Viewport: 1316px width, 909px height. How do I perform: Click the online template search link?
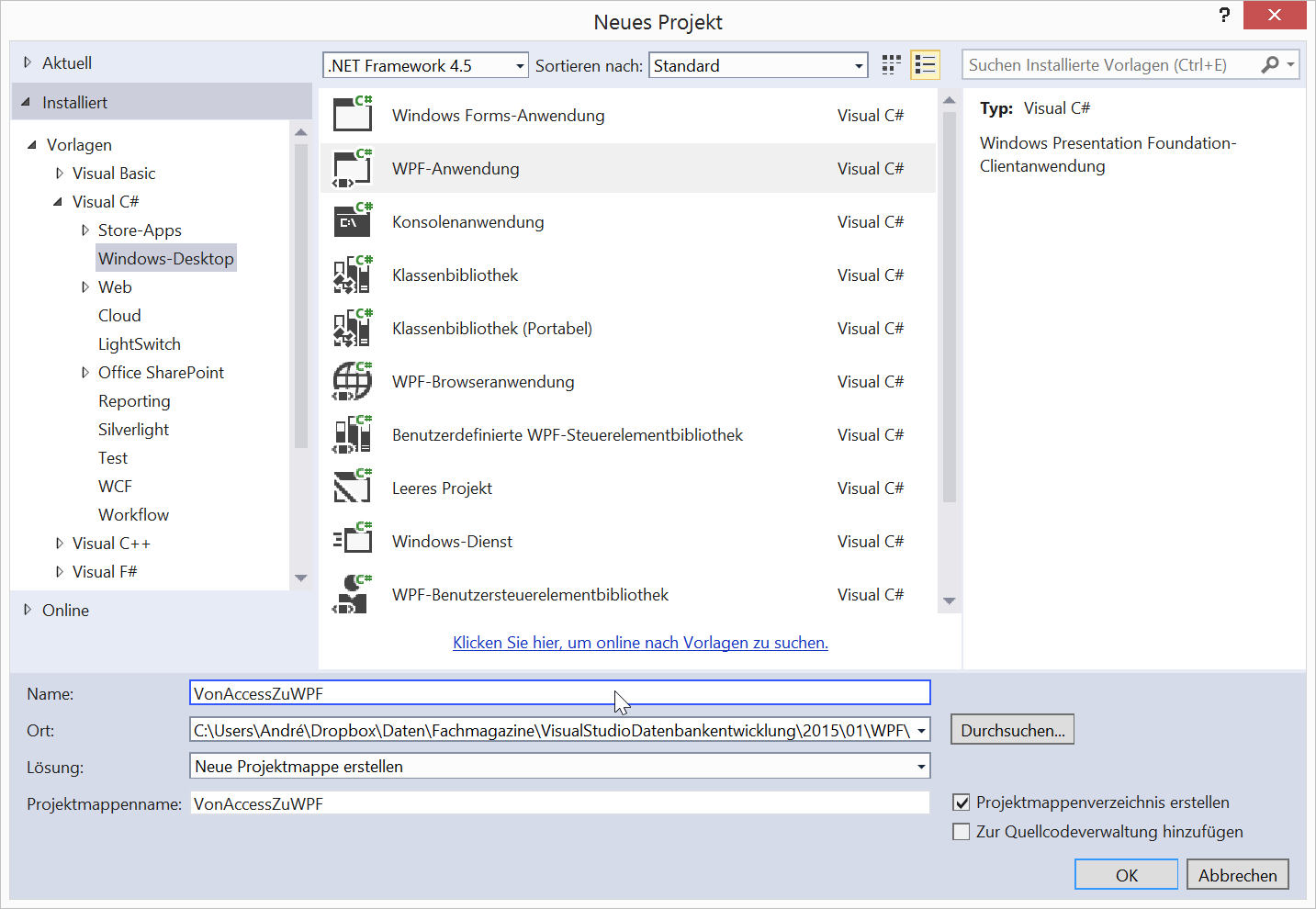tap(640, 643)
